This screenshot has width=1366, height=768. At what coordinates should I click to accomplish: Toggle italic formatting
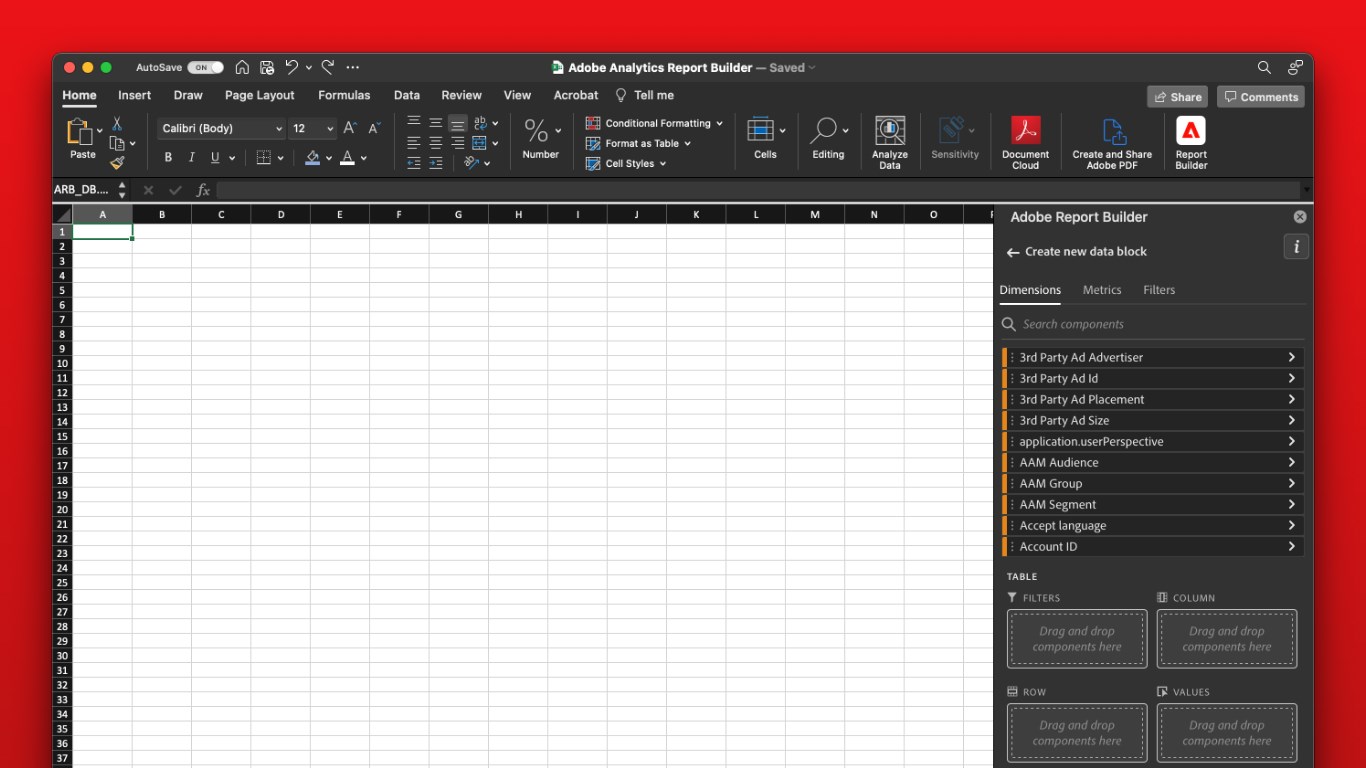(x=191, y=157)
